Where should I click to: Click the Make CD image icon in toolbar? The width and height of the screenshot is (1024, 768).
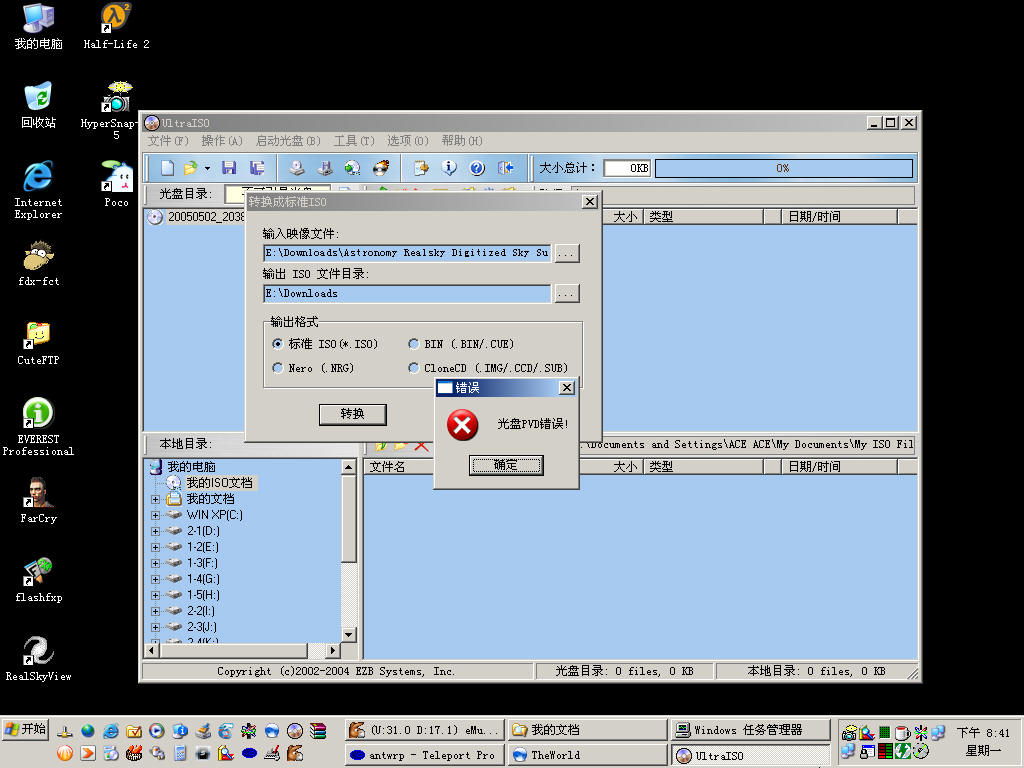point(325,168)
